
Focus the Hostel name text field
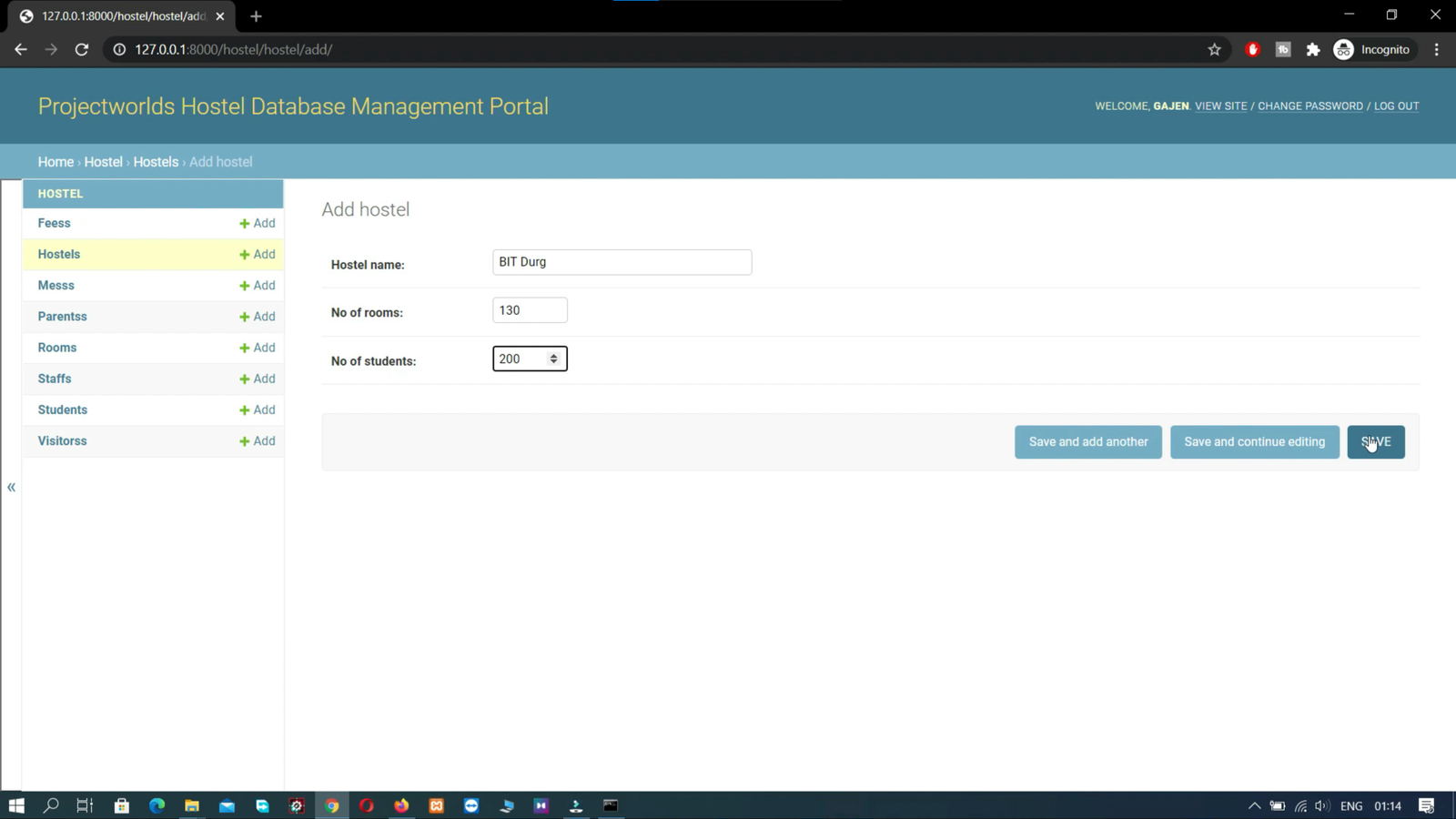[x=622, y=262]
